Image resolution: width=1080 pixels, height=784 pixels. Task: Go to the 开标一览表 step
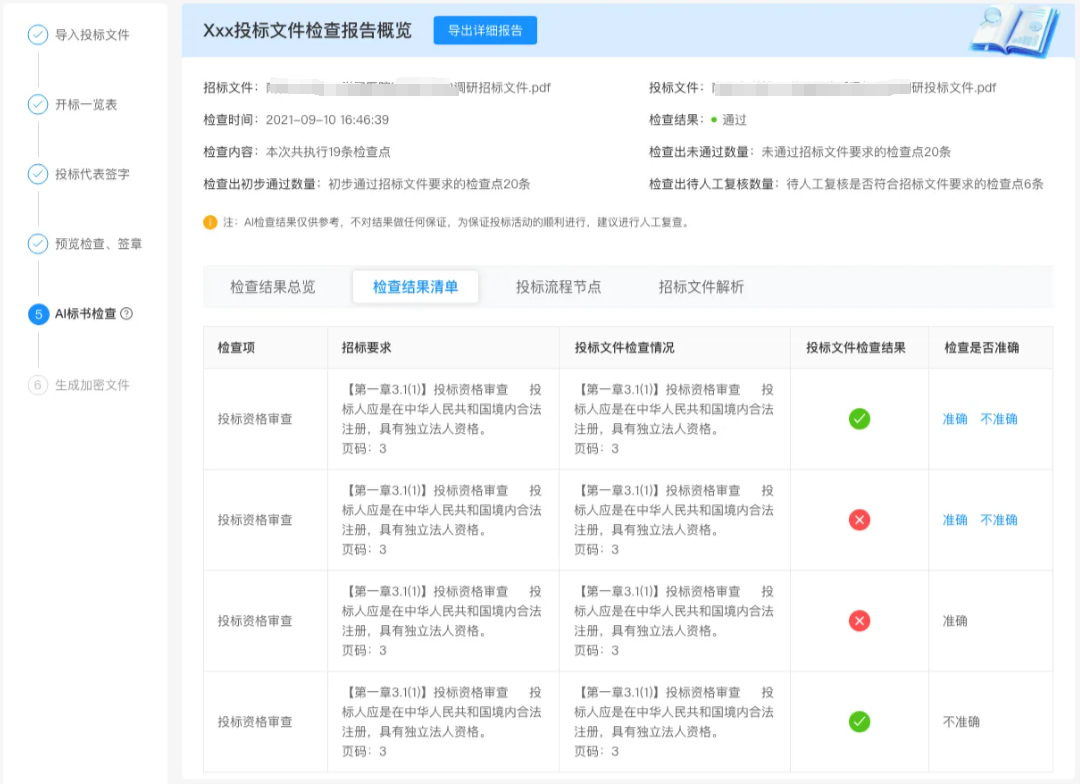tap(86, 104)
